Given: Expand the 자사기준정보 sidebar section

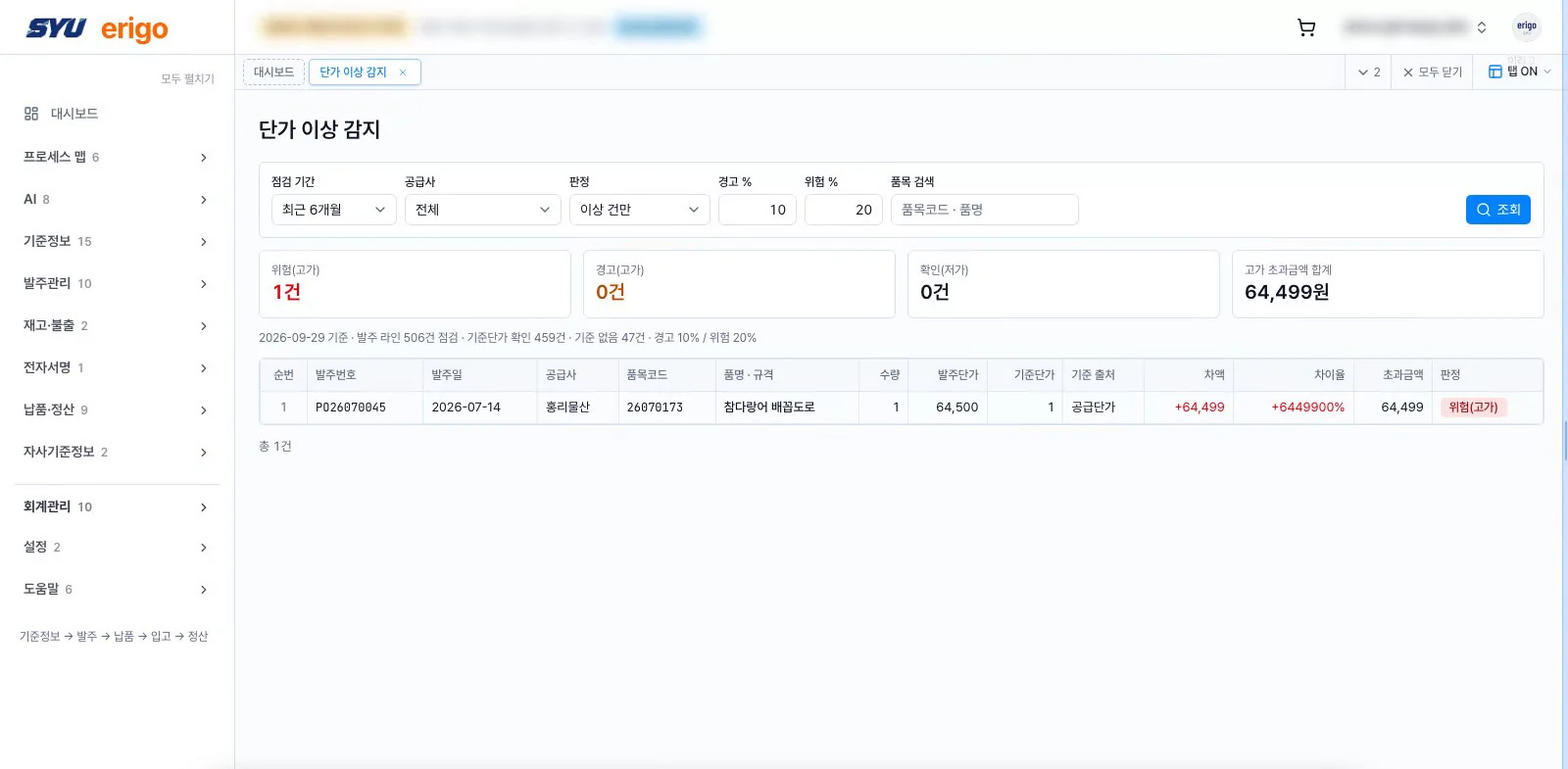Looking at the screenshot, I should (x=117, y=452).
